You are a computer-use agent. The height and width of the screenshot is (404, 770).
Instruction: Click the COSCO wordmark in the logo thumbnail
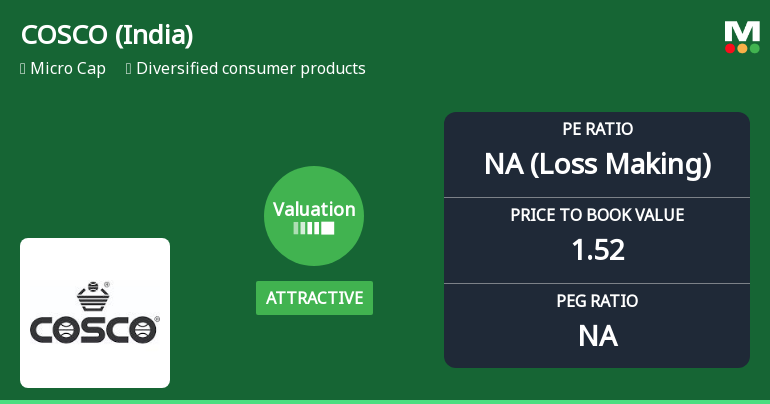[94, 330]
